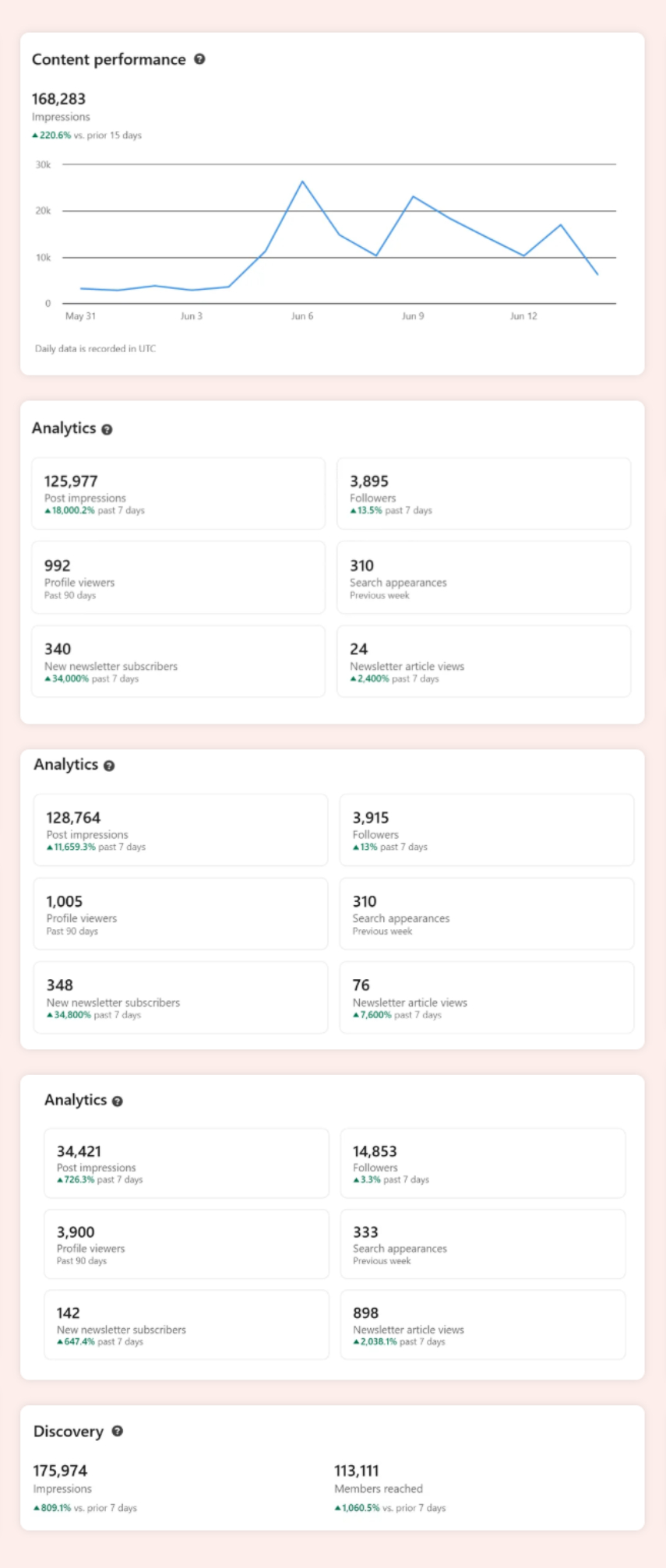Click Analytics help icon above 128,764 Post impressions

109,766
